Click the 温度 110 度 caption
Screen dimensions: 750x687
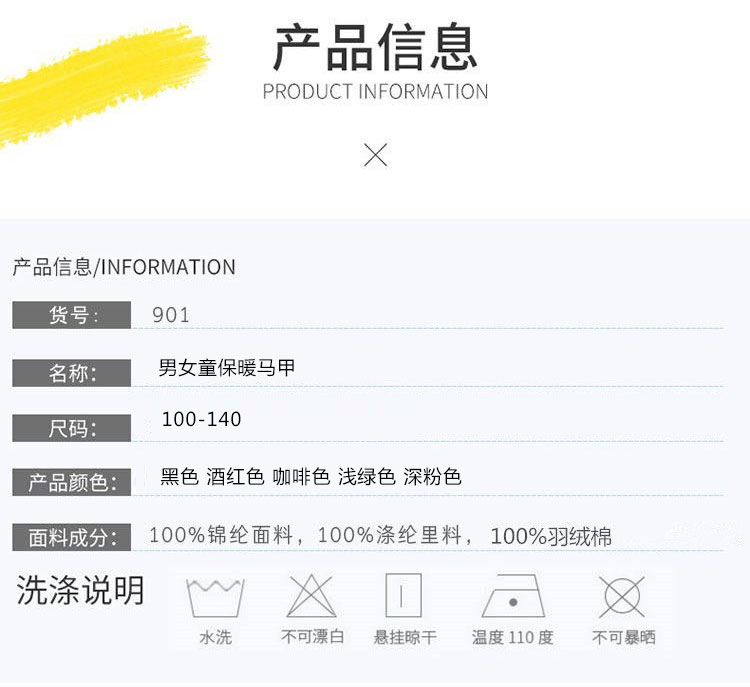(x=513, y=637)
